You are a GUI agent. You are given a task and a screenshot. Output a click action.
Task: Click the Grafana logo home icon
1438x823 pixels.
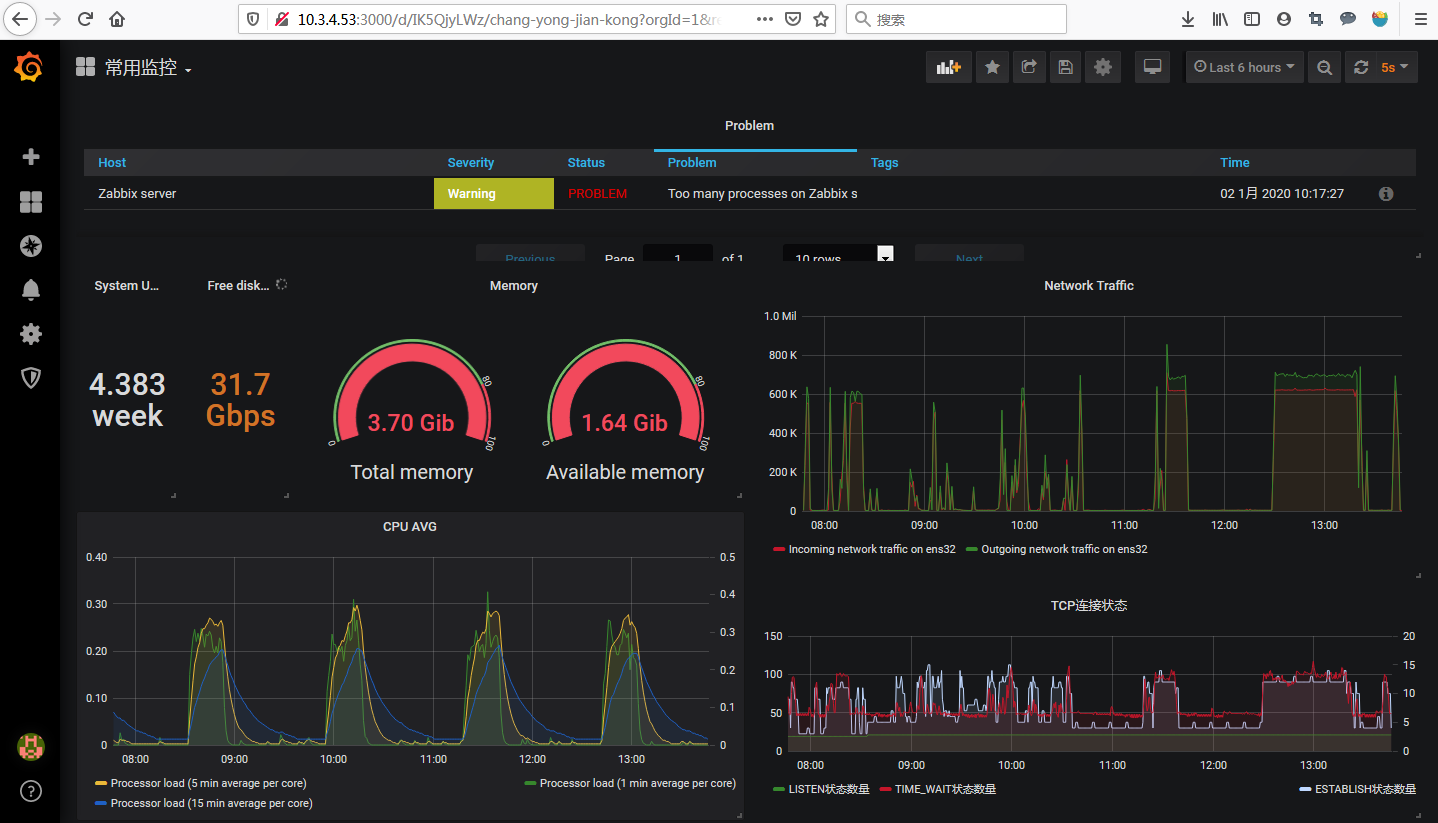click(x=29, y=68)
